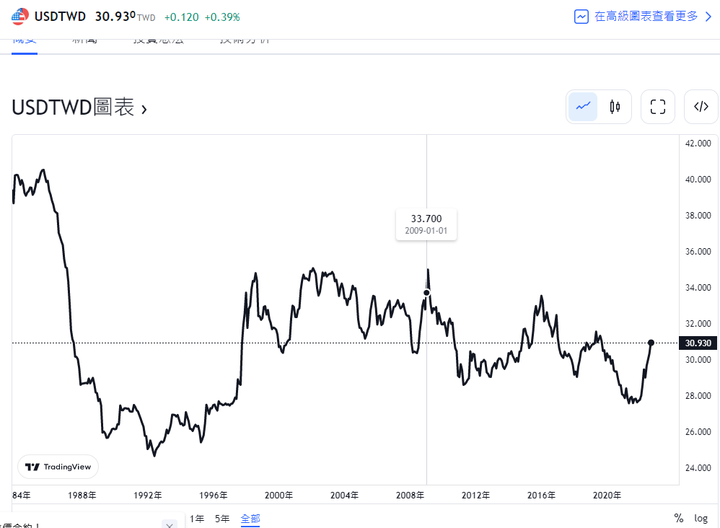Open embed code icon button
This screenshot has width=720, height=528.
pyautogui.click(x=701, y=107)
